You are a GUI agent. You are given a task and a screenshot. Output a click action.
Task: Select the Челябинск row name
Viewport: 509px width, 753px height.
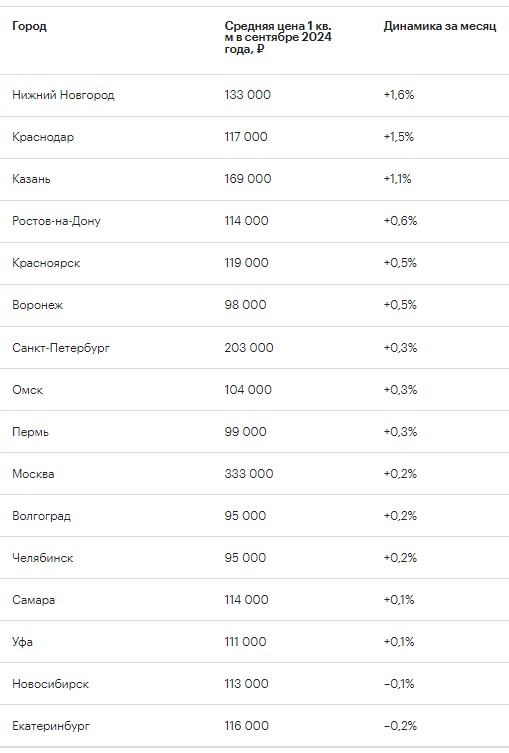click(43, 558)
